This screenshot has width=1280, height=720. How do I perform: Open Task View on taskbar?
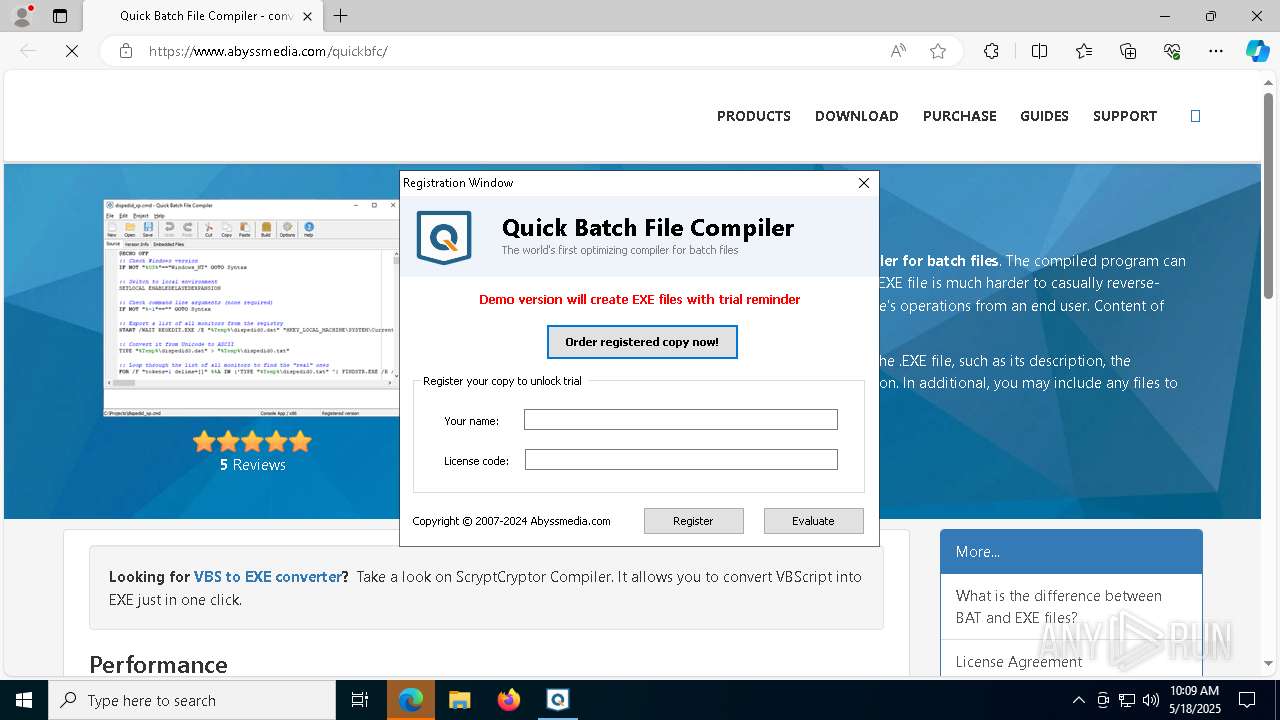point(360,700)
